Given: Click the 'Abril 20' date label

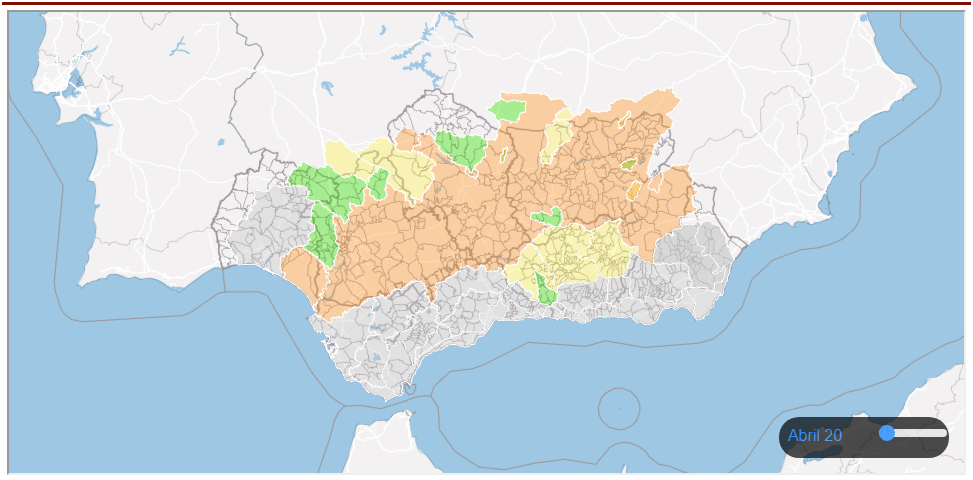Looking at the screenshot, I should 815,435.
